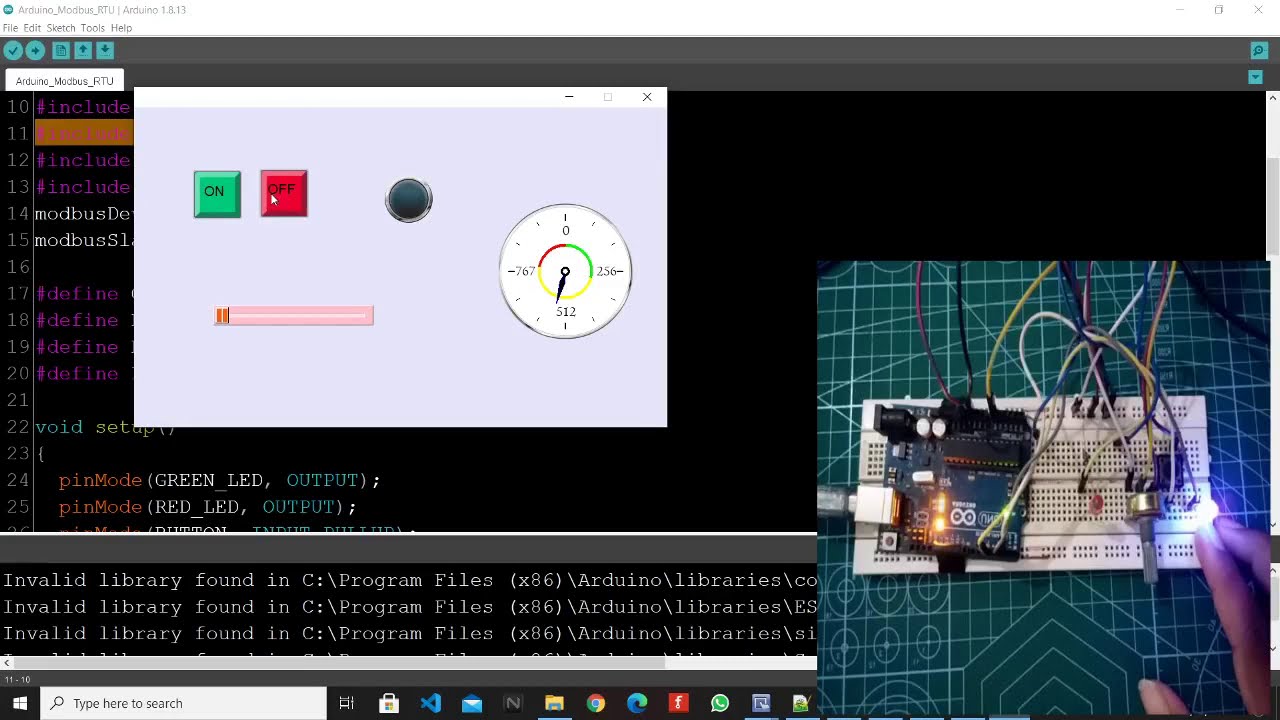Click the Verify sketch checkmark icon
Image resolution: width=1280 pixels, height=720 pixels.
tap(12, 50)
